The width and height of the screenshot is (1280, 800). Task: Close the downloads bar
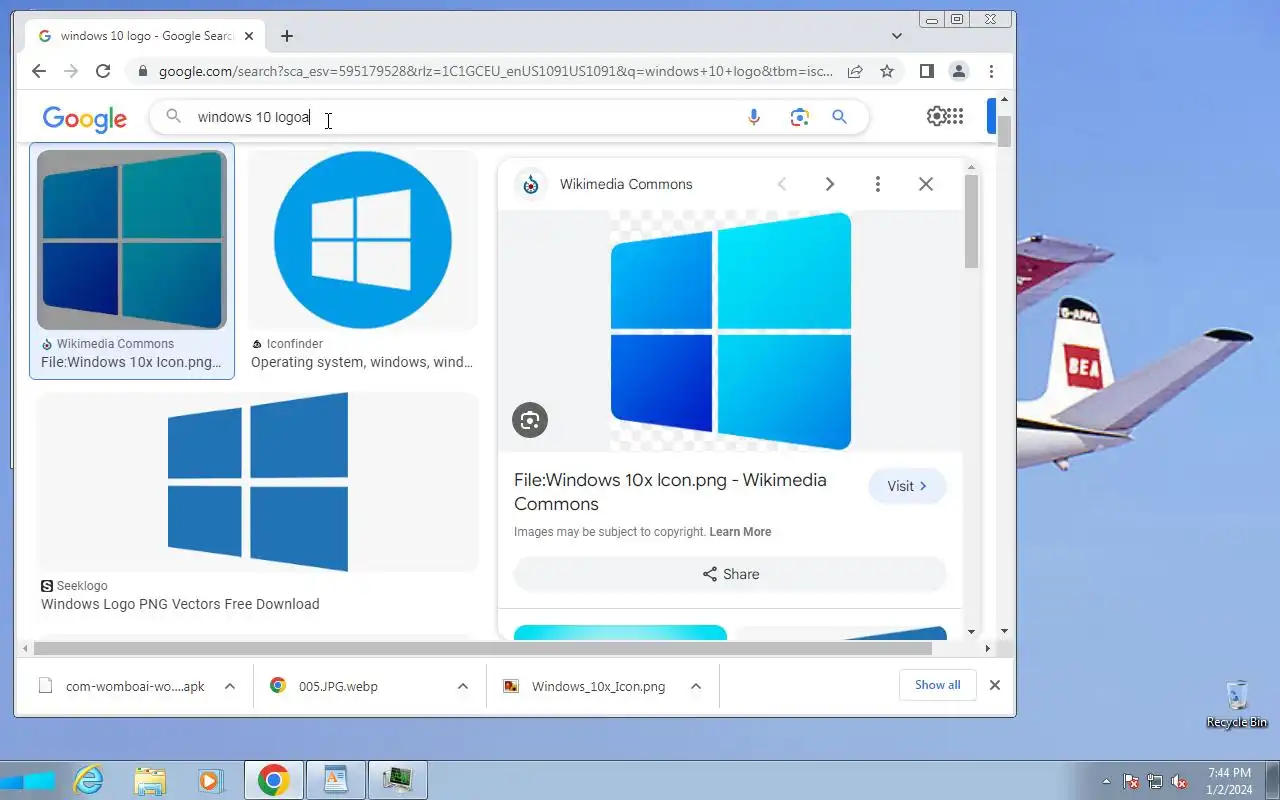pos(995,685)
